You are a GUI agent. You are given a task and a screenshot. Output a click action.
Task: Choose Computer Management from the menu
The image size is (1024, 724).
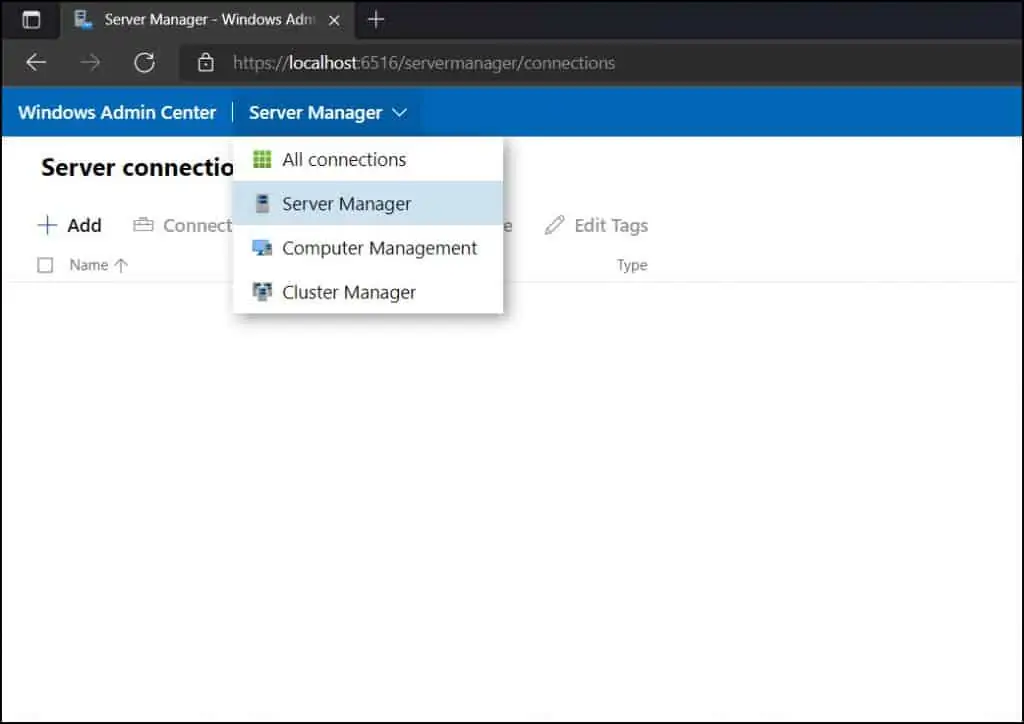[368, 248]
